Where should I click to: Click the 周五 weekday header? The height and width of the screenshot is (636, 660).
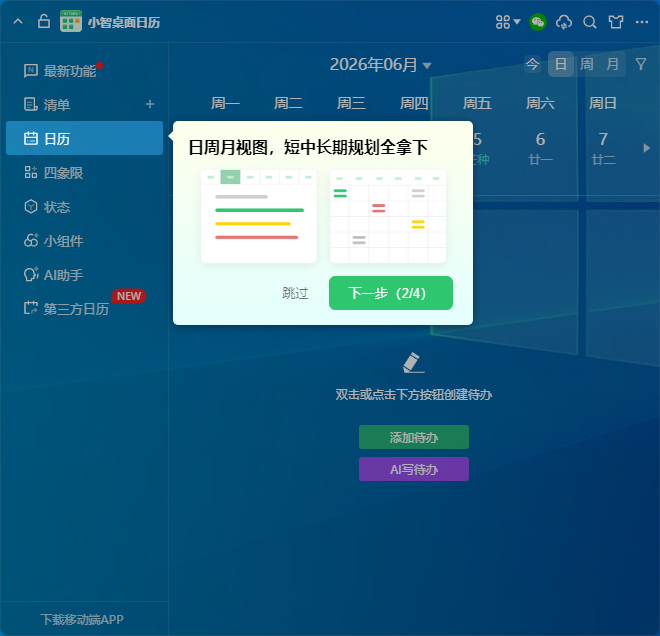(477, 103)
